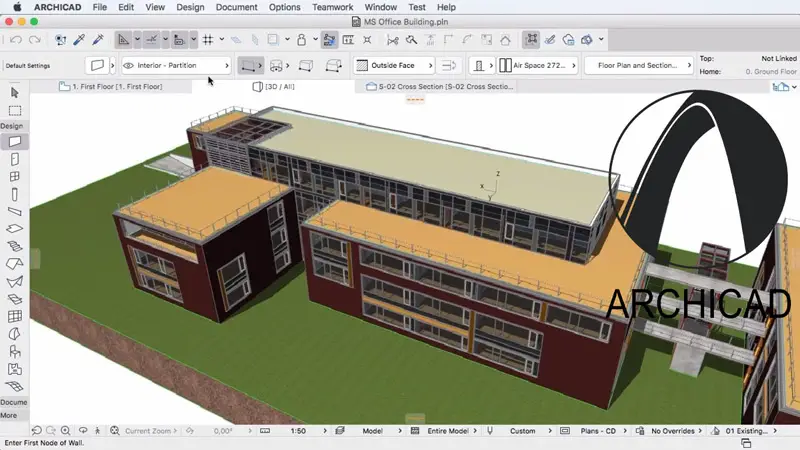Open the 1:50 scale selector
The width and height of the screenshot is (800, 450).
[x=297, y=431]
